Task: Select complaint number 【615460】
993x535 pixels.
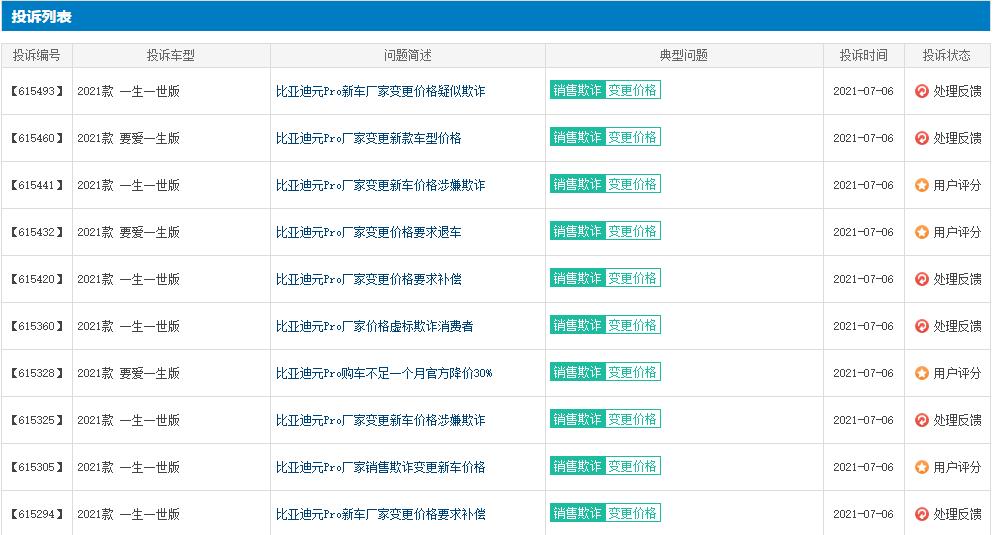Action: (x=37, y=138)
